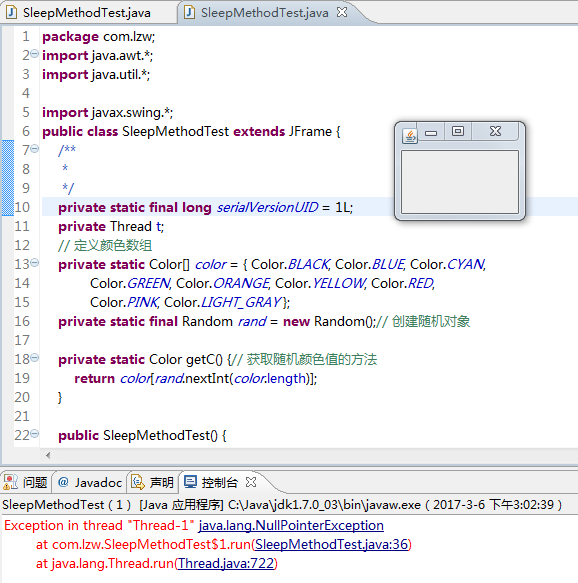Close the Console view with its X icon
The height and width of the screenshot is (583, 578).
point(251,482)
